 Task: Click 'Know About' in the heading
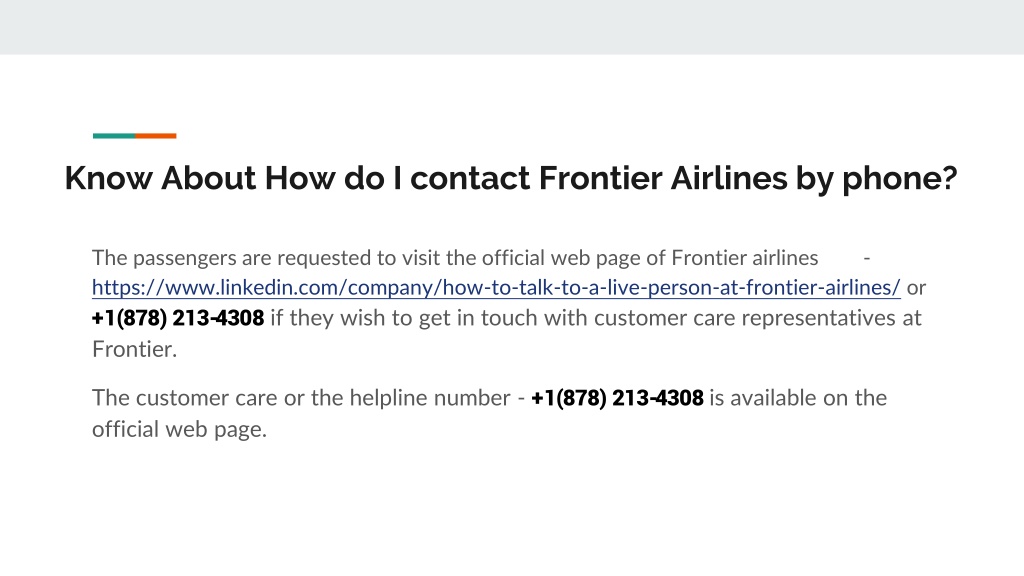161,178
